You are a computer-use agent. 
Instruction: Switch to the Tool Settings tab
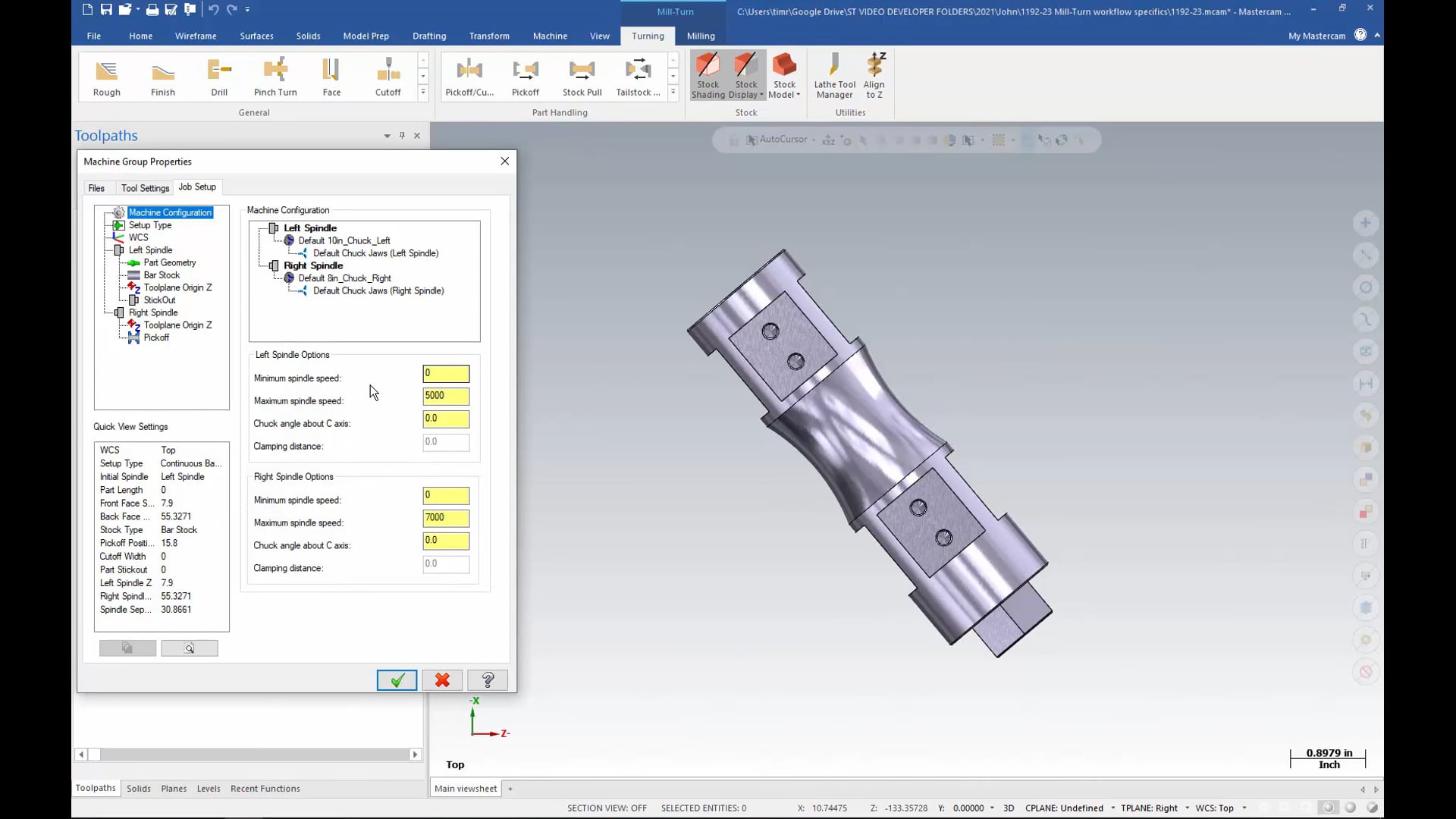tap(145, 188)
